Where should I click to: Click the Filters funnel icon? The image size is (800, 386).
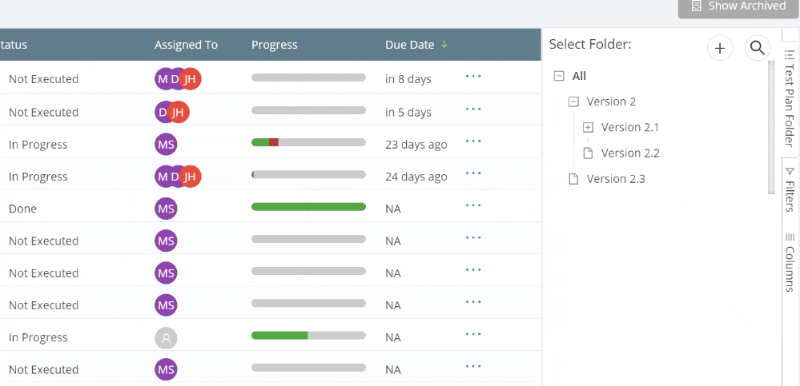(790, 171)
